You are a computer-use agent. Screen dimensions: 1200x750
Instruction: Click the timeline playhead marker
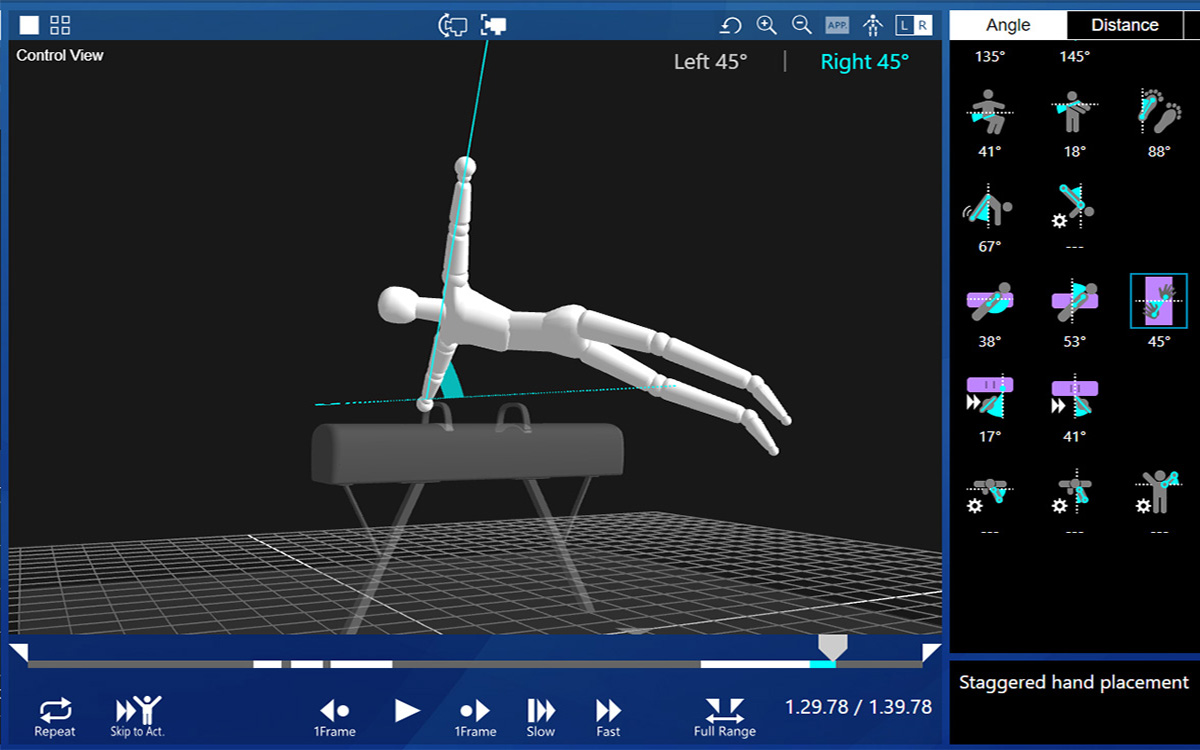pos(832,646)
